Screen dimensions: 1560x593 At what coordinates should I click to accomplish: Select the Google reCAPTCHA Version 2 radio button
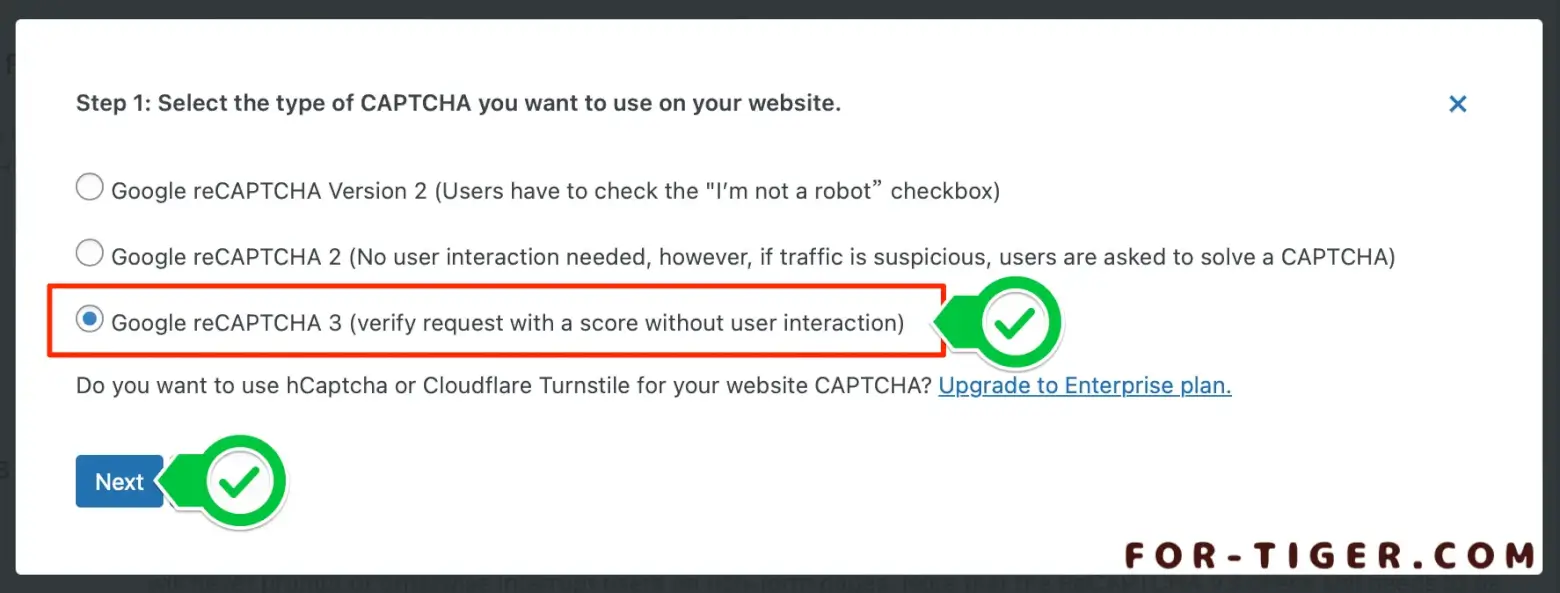tap(89, 187)
